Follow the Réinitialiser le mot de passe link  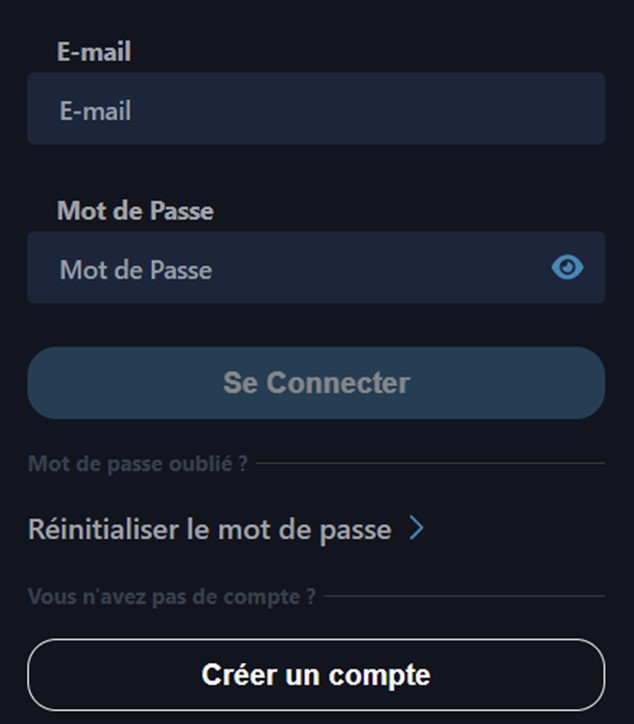point(210,529)
